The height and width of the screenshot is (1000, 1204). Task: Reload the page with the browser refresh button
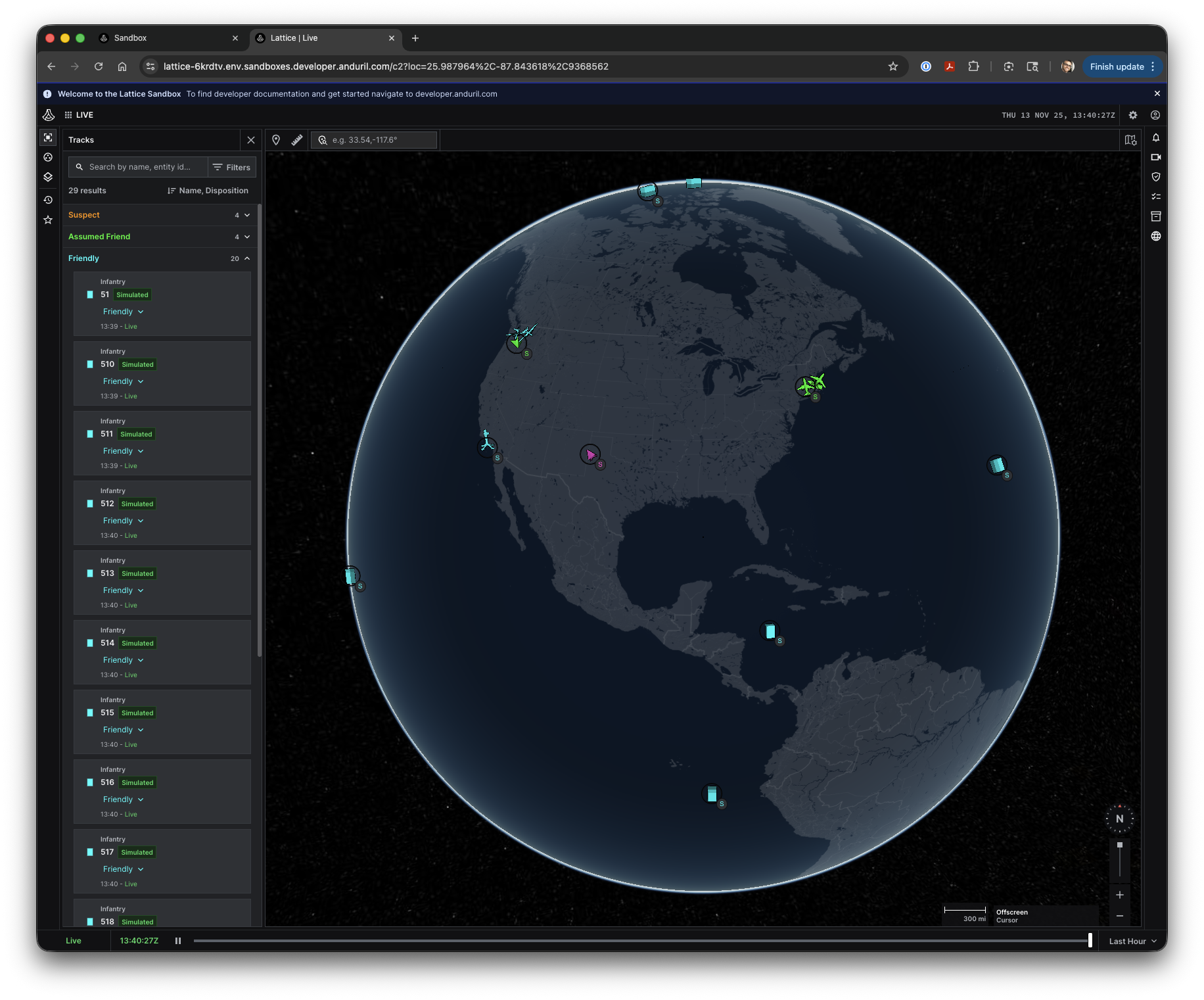click(x=99, y=66)
